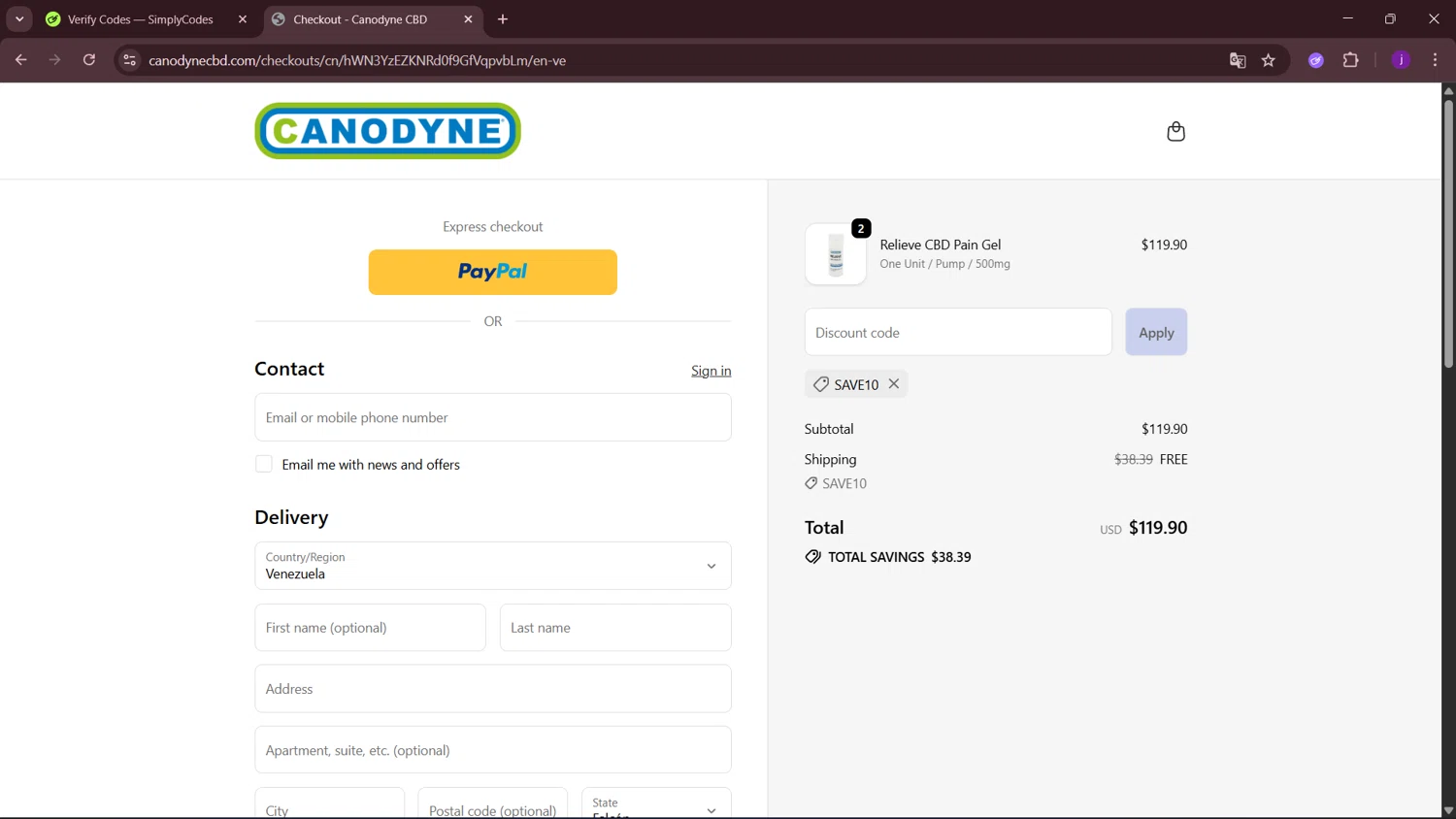Bookmark this page with the star icon
Viewport: 1456px width, 819px height.
(x=1269, y=60)
